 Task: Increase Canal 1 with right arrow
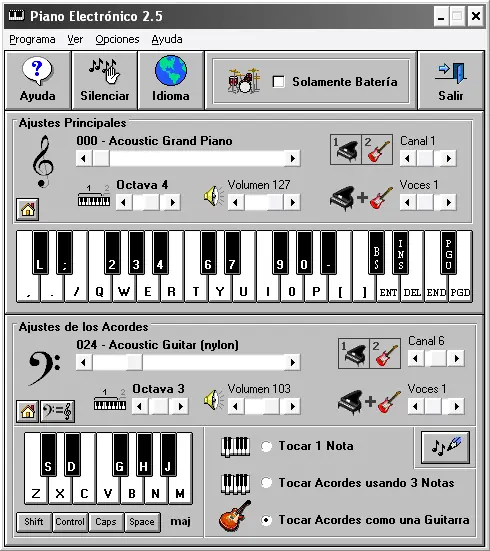[449, 158]
